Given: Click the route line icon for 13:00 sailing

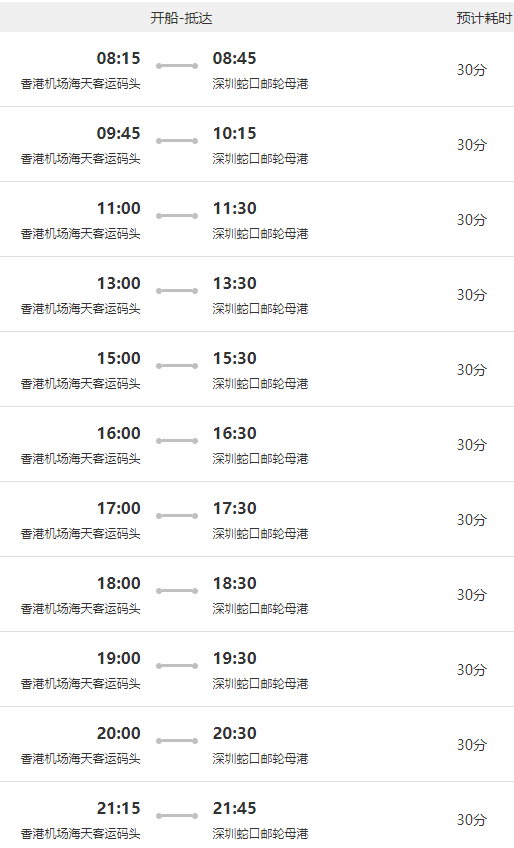Looking at the screenshot, I should tap(177, 291).
